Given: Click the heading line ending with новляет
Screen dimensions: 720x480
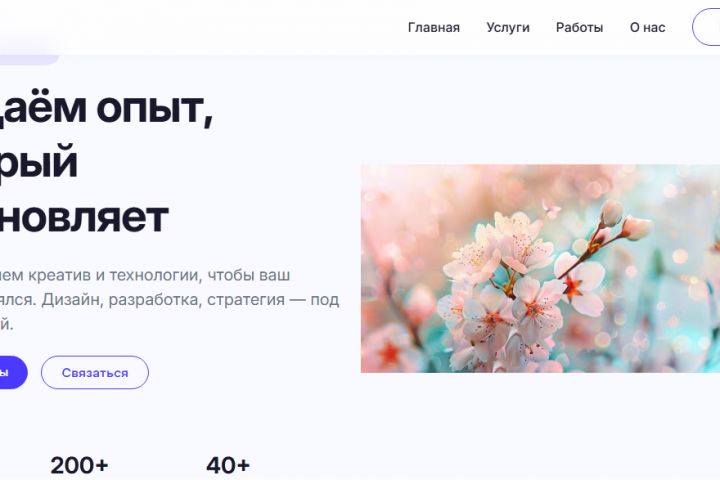Looking at the screenshot, I should click(x=84, y=217).
